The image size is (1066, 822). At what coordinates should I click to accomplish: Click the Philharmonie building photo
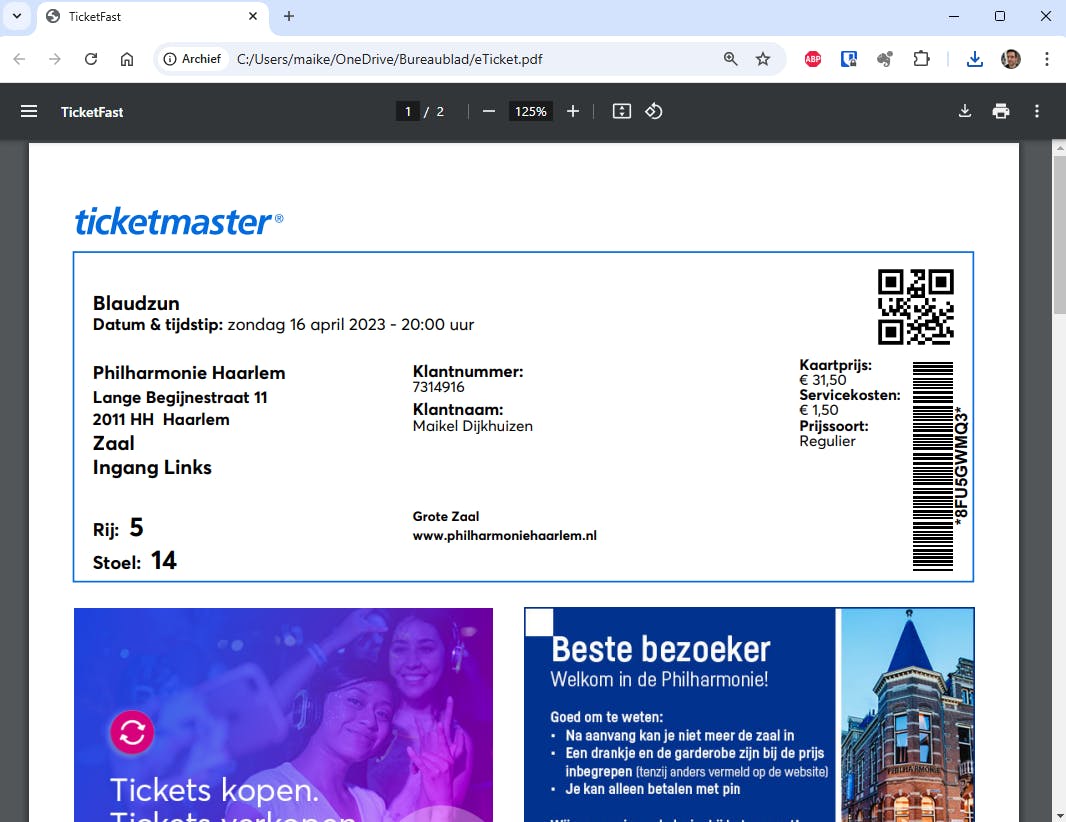907,715
